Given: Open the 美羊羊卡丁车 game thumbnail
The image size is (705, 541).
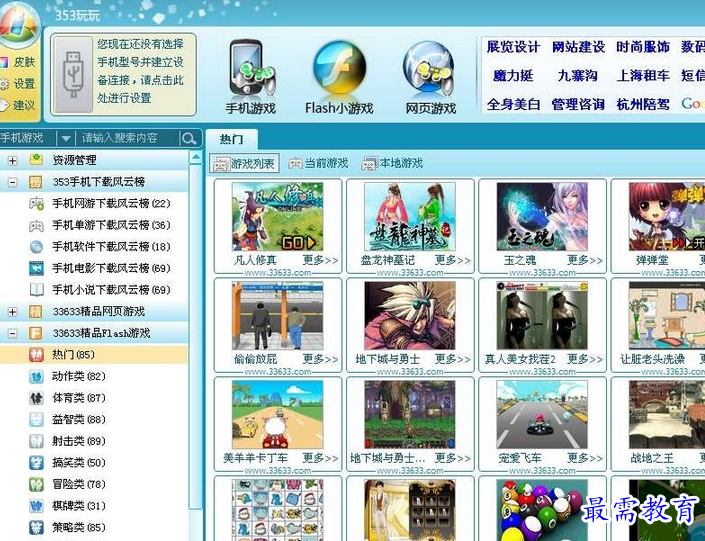Looking at the screenshot, I should coord(277,414).
